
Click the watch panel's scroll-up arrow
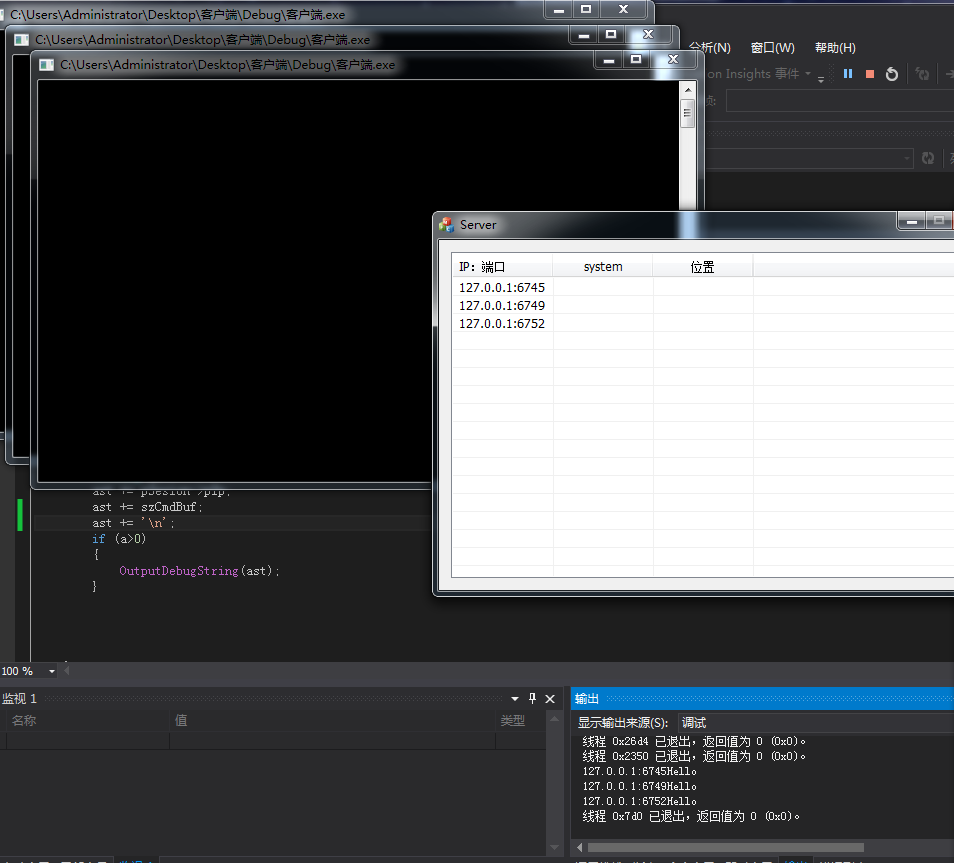pos(554,719)
